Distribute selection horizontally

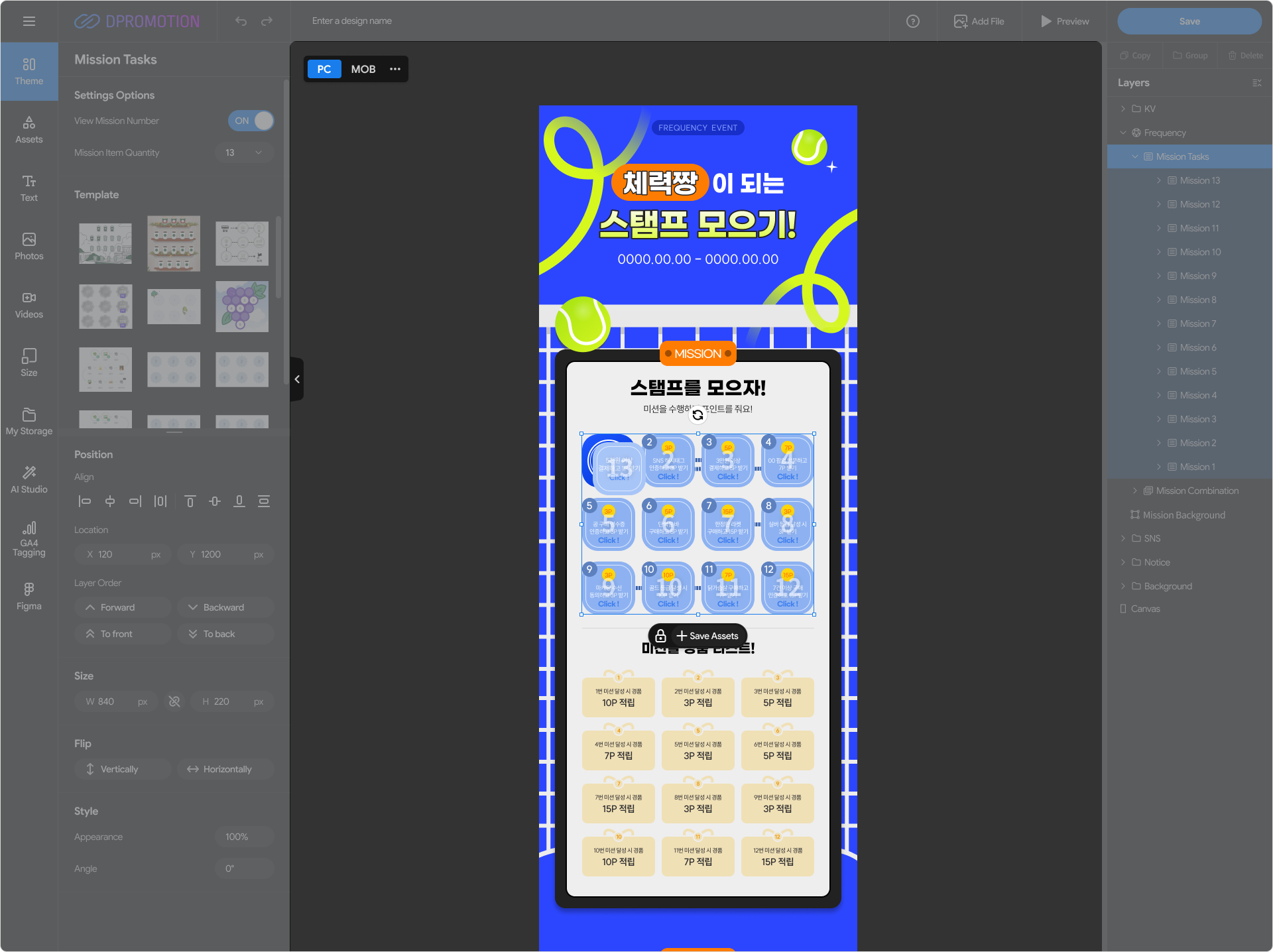160,501
